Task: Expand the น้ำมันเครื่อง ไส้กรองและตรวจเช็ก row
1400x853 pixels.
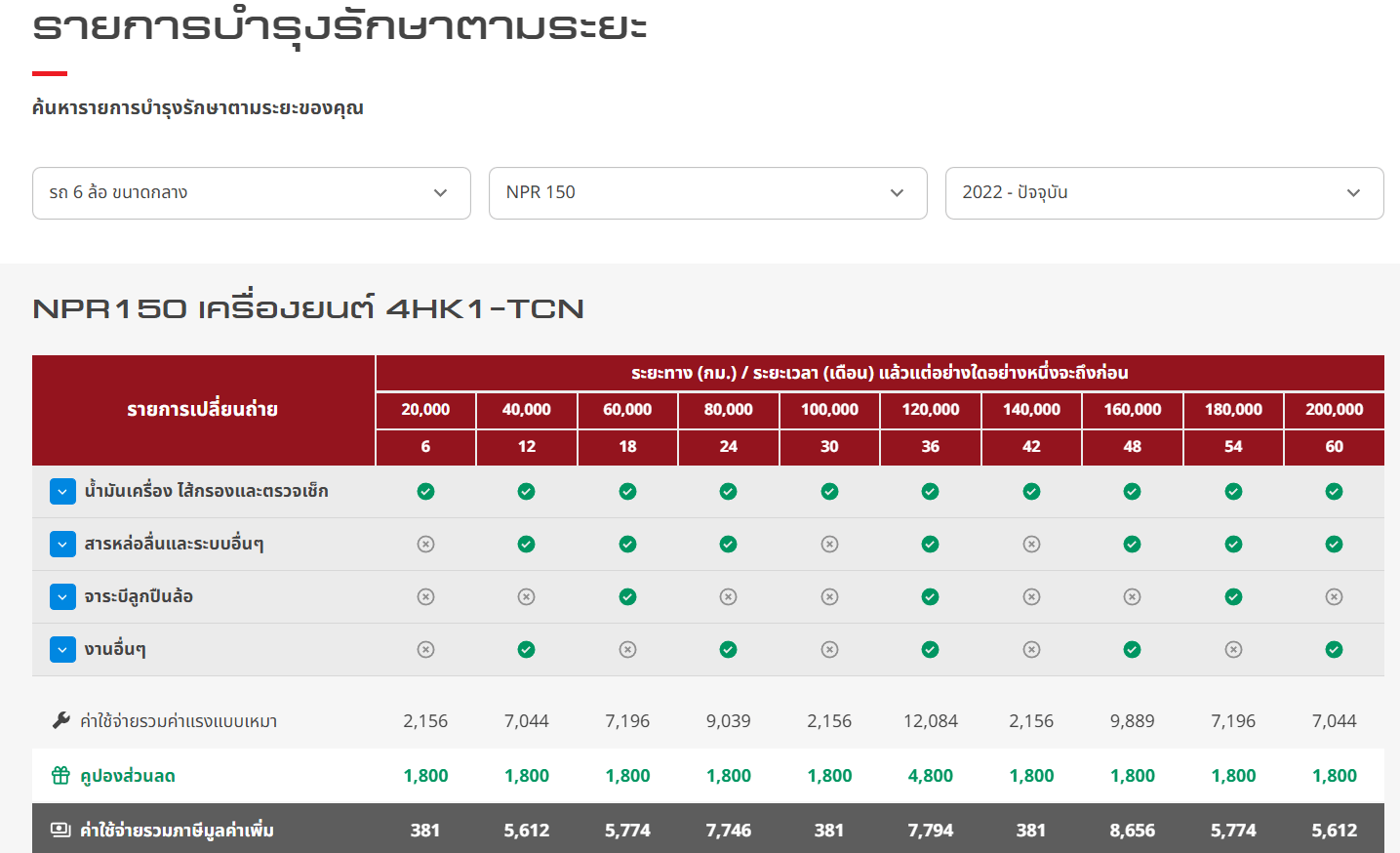Action: tap(62, 492)
